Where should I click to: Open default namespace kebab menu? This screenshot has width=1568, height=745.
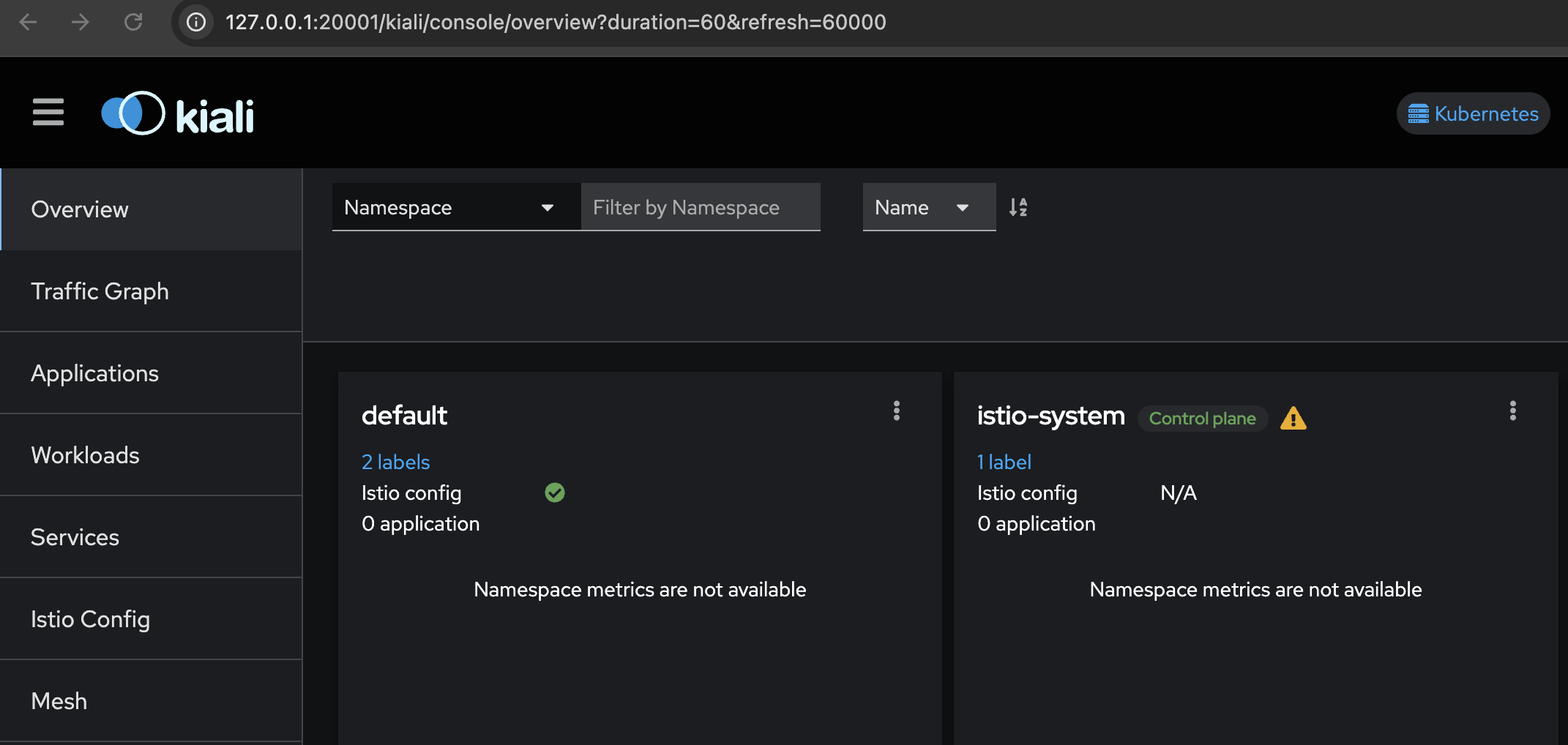click(x=896, y=411)
